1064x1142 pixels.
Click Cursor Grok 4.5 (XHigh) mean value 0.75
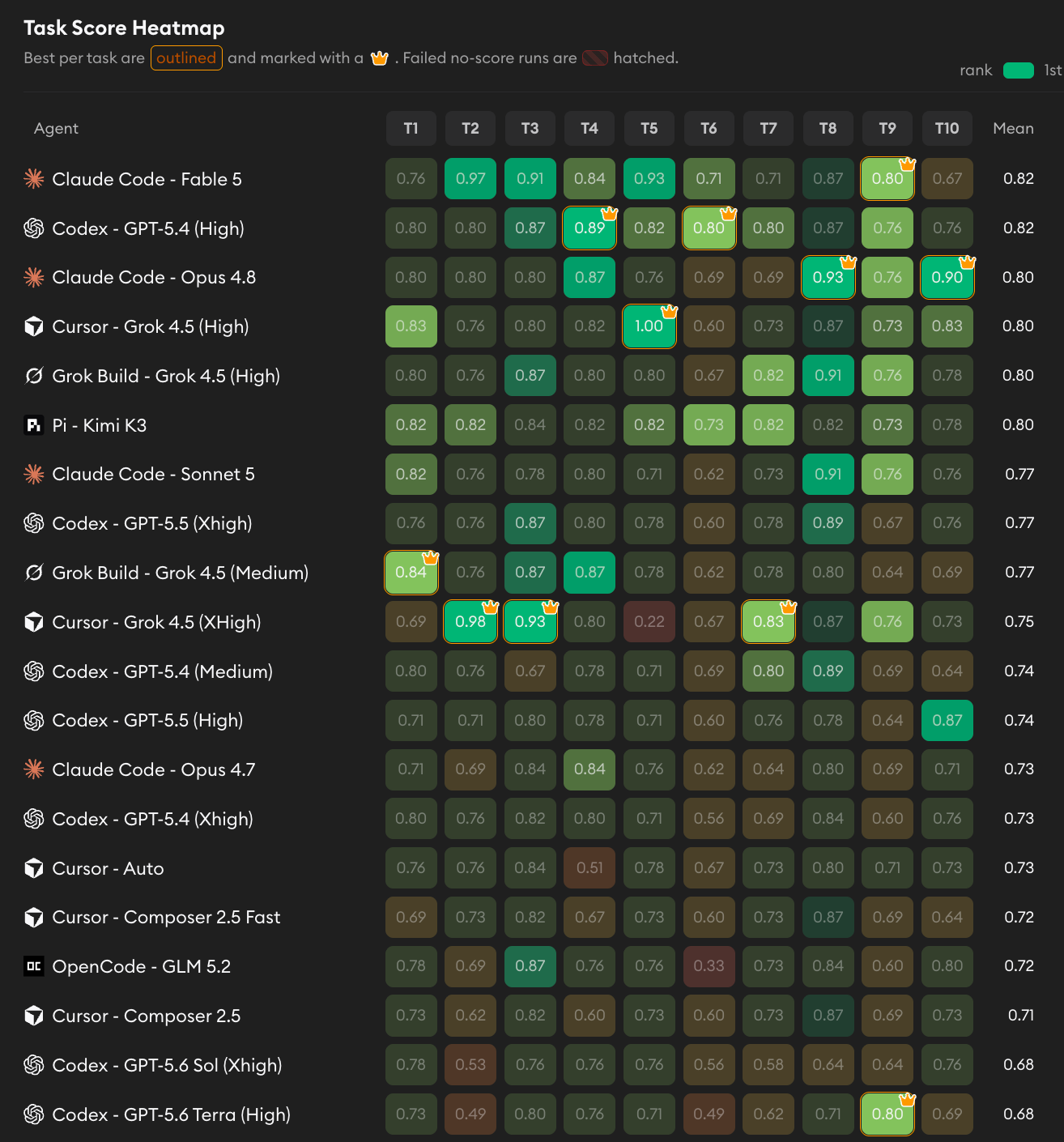tap(1019, 621)
